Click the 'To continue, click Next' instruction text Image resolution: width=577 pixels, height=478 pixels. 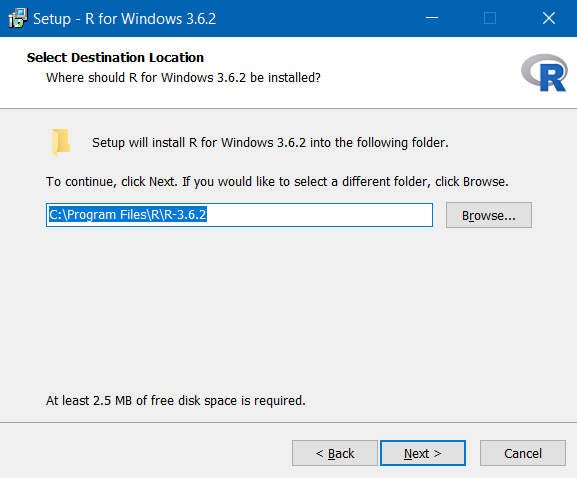(277, 182)
